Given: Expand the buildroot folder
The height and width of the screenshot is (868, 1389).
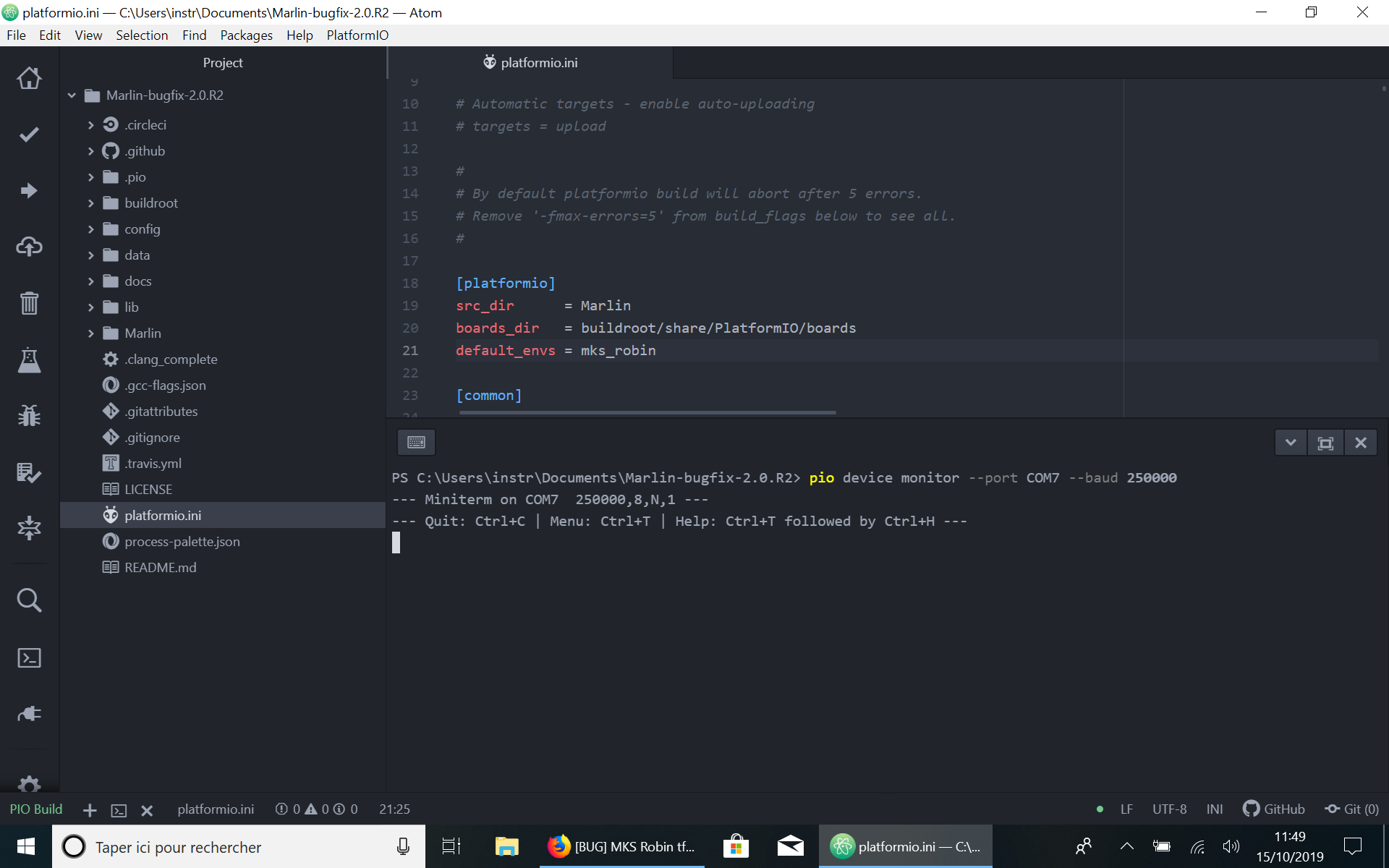Looking at the screenshot, I should coord(91,203).
